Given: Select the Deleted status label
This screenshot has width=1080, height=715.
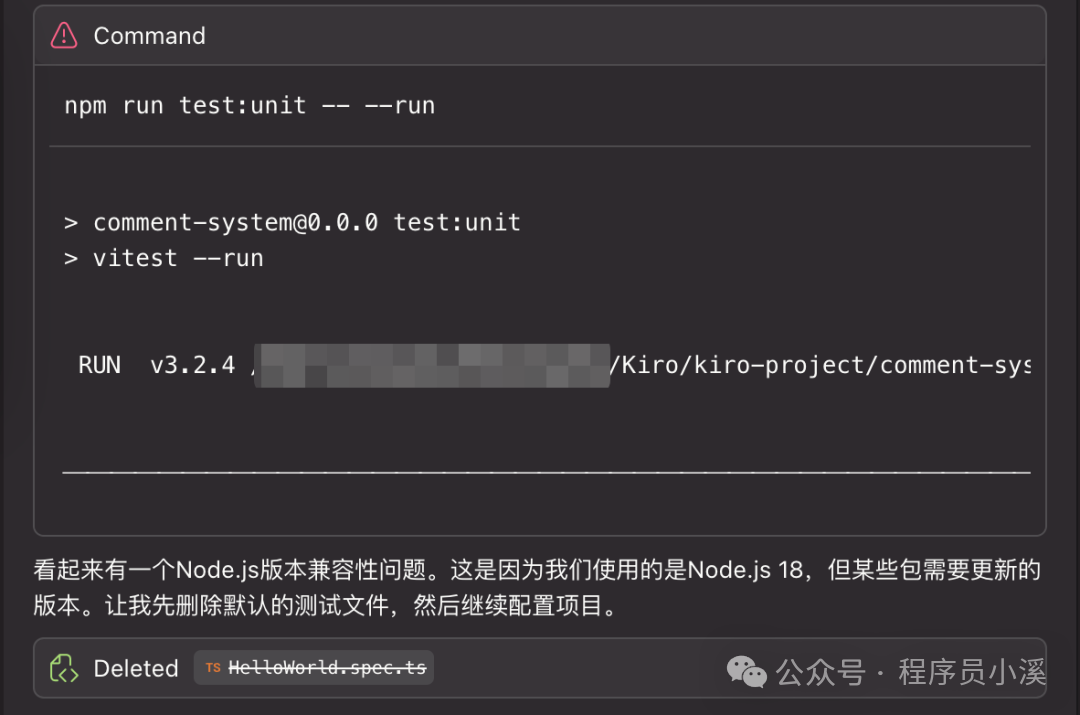Looking at the screenshot, I should [x=135, y=668].
